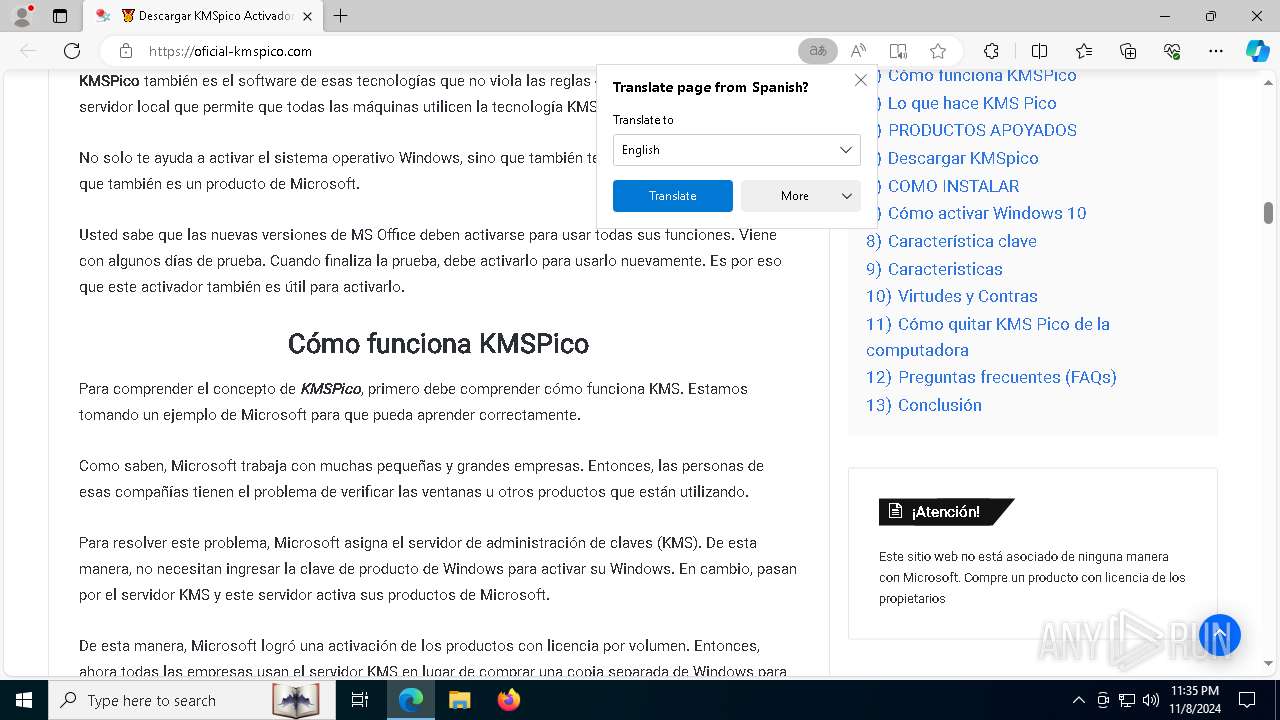Click the address bar URL field
Viewport: 1280px width, 720px height.
470,51
